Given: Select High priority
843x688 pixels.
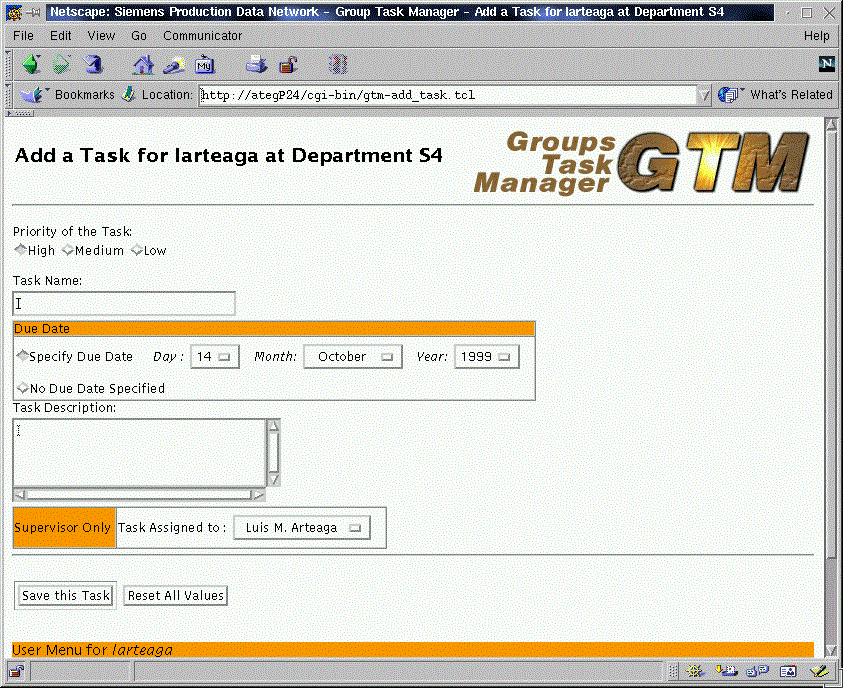Looking at the screenshot, I should coord(20,249).
